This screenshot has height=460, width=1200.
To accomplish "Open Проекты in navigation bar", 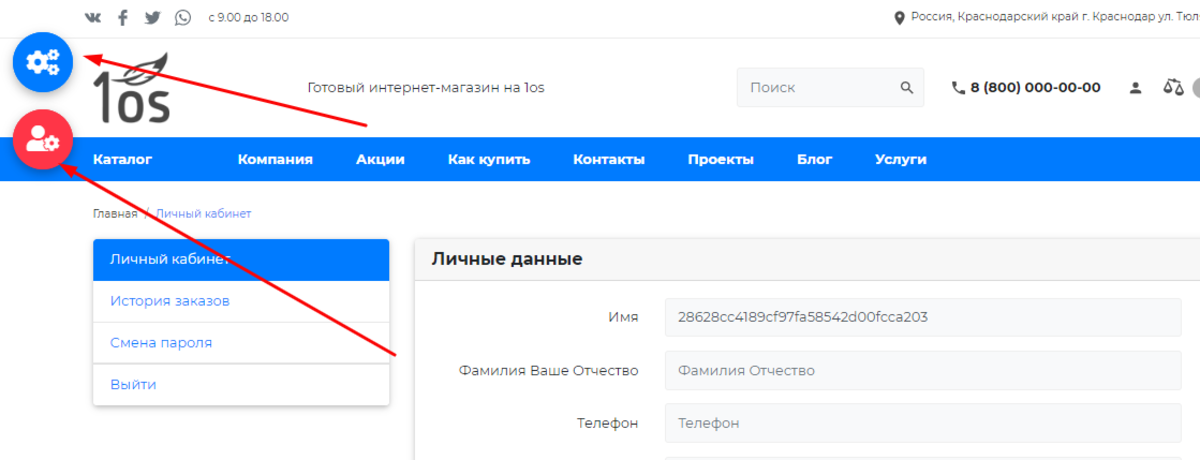I will coord(721,159).
